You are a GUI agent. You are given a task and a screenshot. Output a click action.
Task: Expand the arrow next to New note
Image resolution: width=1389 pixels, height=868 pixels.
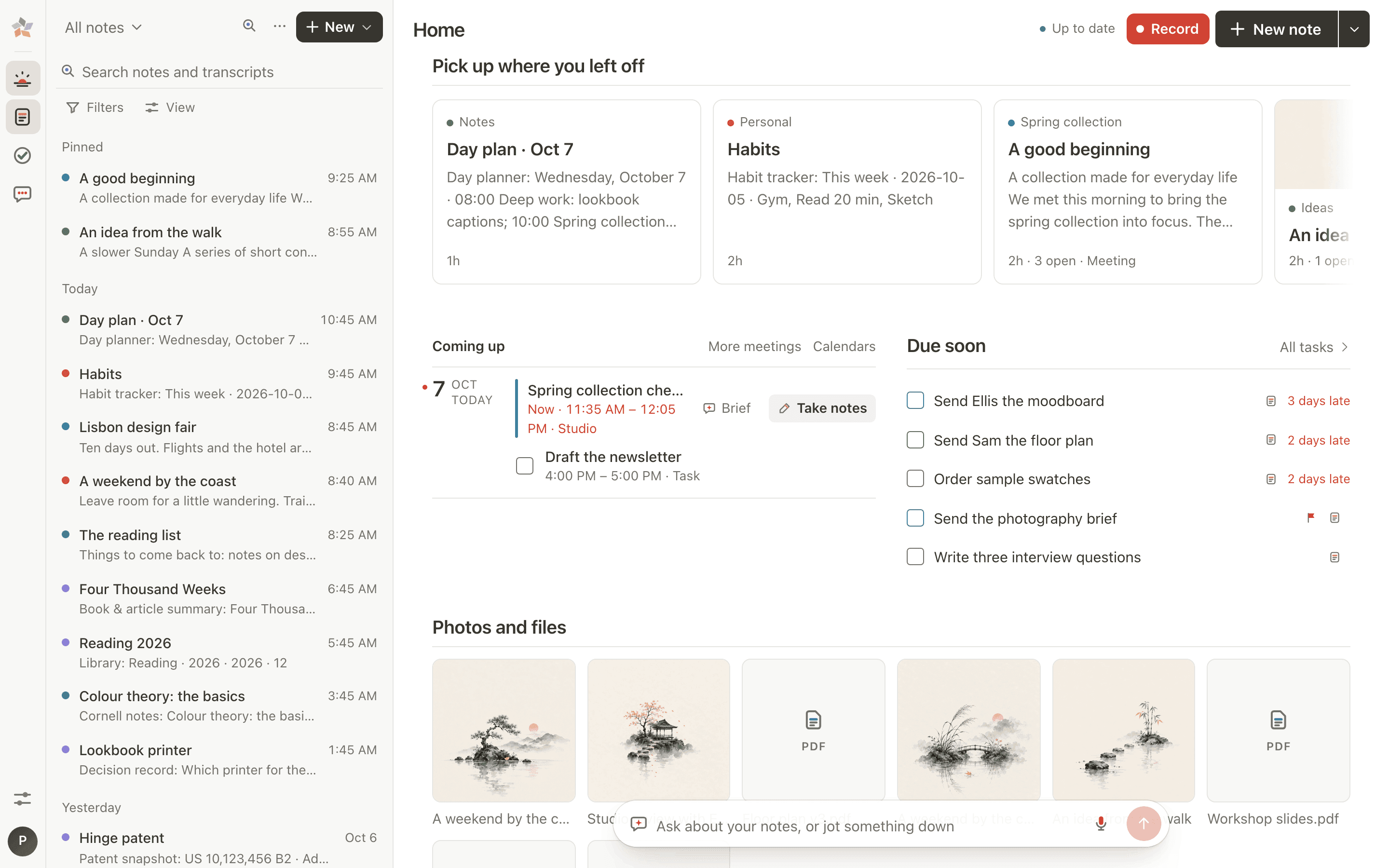(1353, 29)
